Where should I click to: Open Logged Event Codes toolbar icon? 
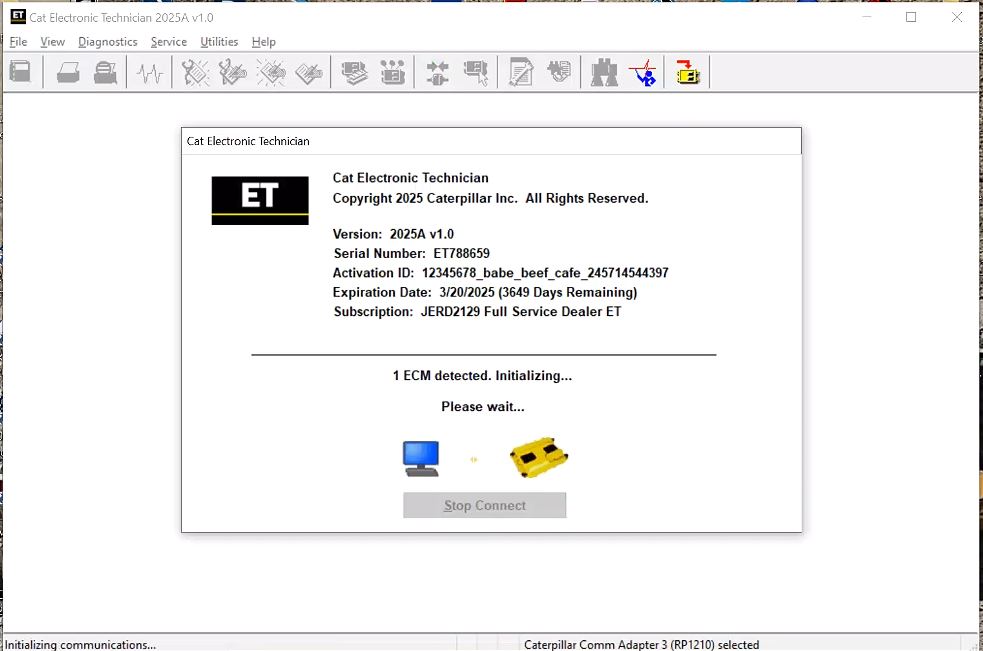(x=309, y=72)
